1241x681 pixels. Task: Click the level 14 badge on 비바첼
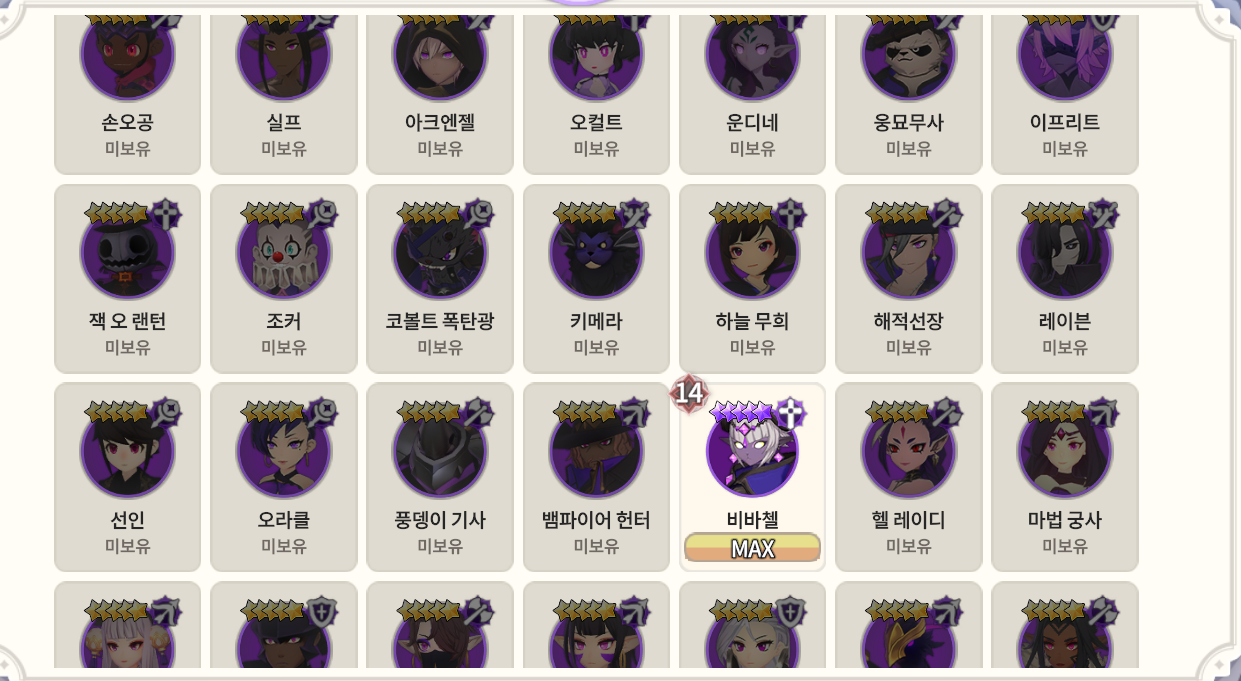coord(688,393)
